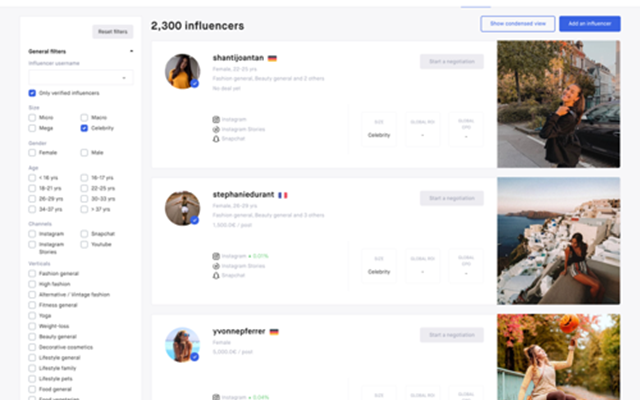Screen dimensions: 640x400
Task: Open shantijoantan profile name link
Action: (x=238, y=58)
